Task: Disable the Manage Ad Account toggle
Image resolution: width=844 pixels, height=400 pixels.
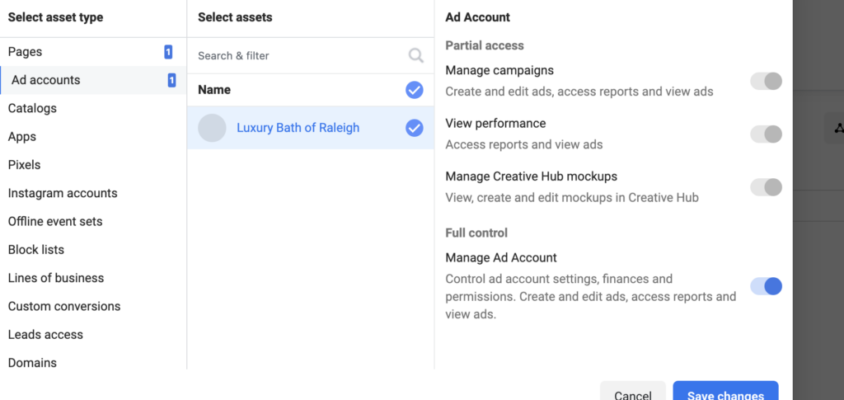Action: 766,286
